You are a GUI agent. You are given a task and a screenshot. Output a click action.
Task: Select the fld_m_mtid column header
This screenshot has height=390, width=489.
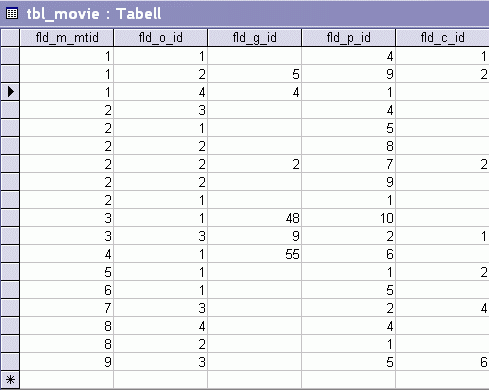pyautogui.click(x=67, y=38)
